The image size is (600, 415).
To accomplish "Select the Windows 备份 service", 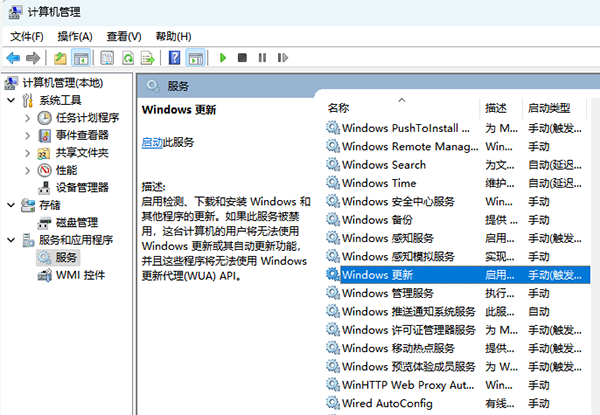I will [x=458, y=220].
